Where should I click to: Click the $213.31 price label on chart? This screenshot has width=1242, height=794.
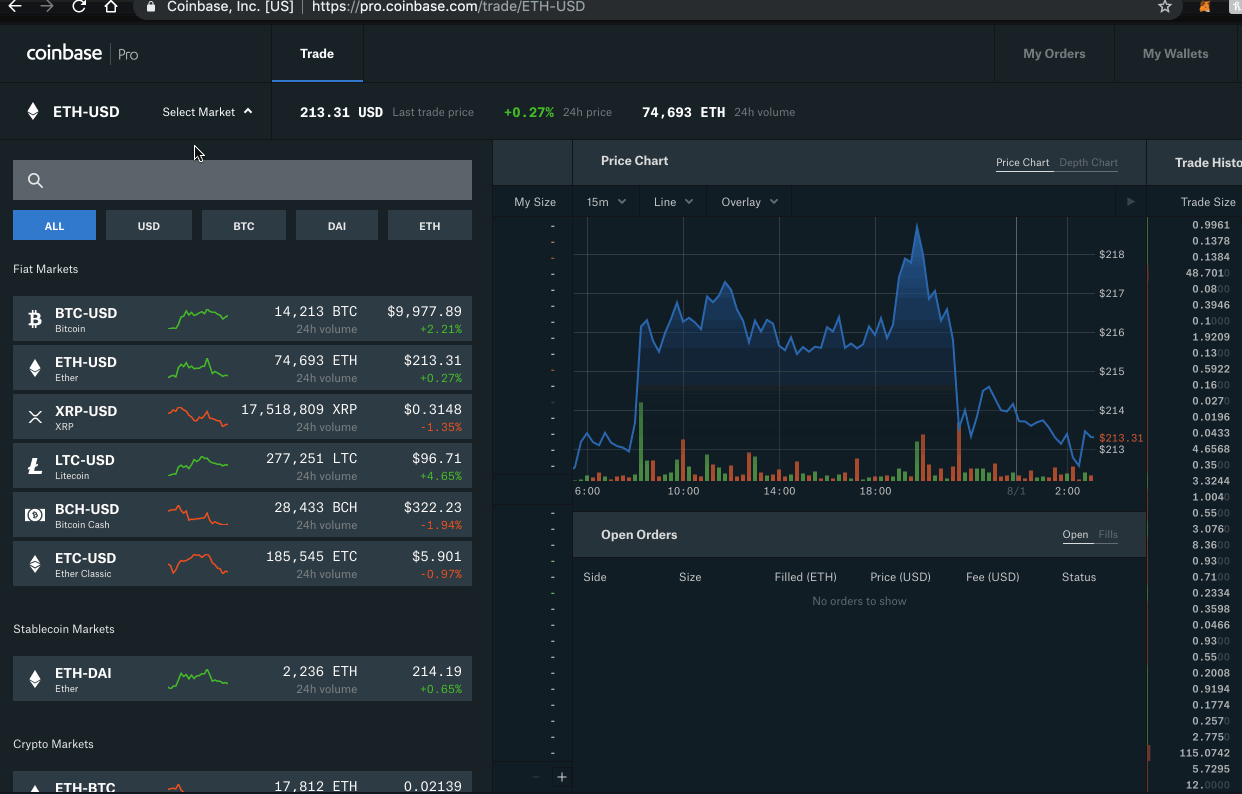[1121, 438]
